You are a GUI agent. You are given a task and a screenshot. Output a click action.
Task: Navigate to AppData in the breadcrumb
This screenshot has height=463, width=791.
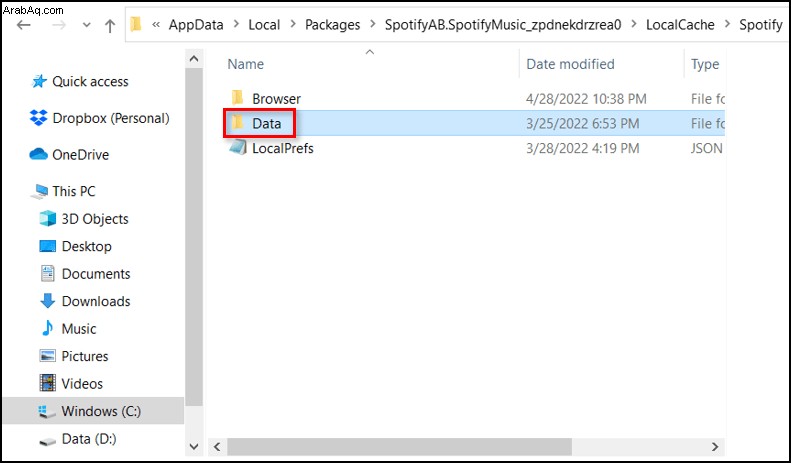click(x=196, y=25)
